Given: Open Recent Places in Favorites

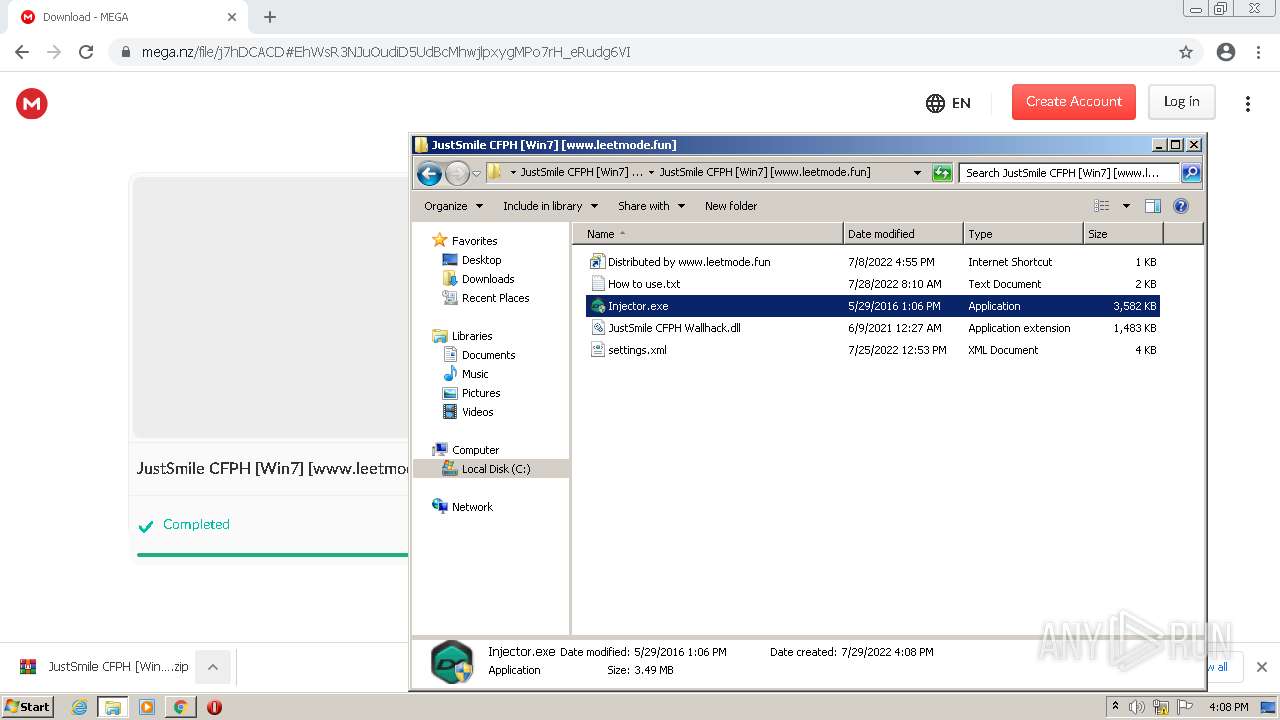Looking at the screenshot, I should [486, 298].
